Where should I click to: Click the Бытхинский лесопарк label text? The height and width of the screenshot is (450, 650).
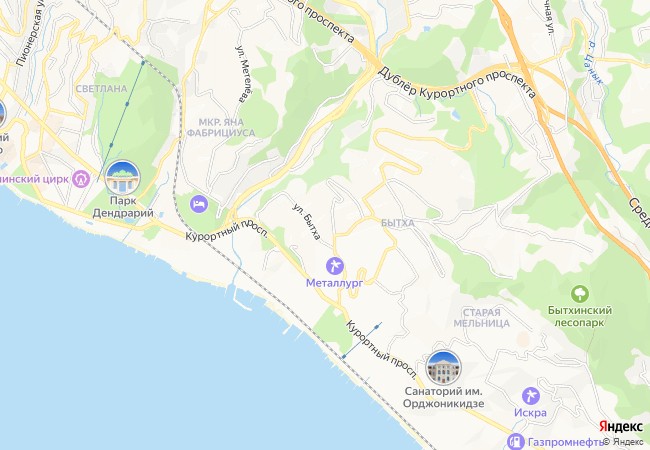tap(580, 316)
